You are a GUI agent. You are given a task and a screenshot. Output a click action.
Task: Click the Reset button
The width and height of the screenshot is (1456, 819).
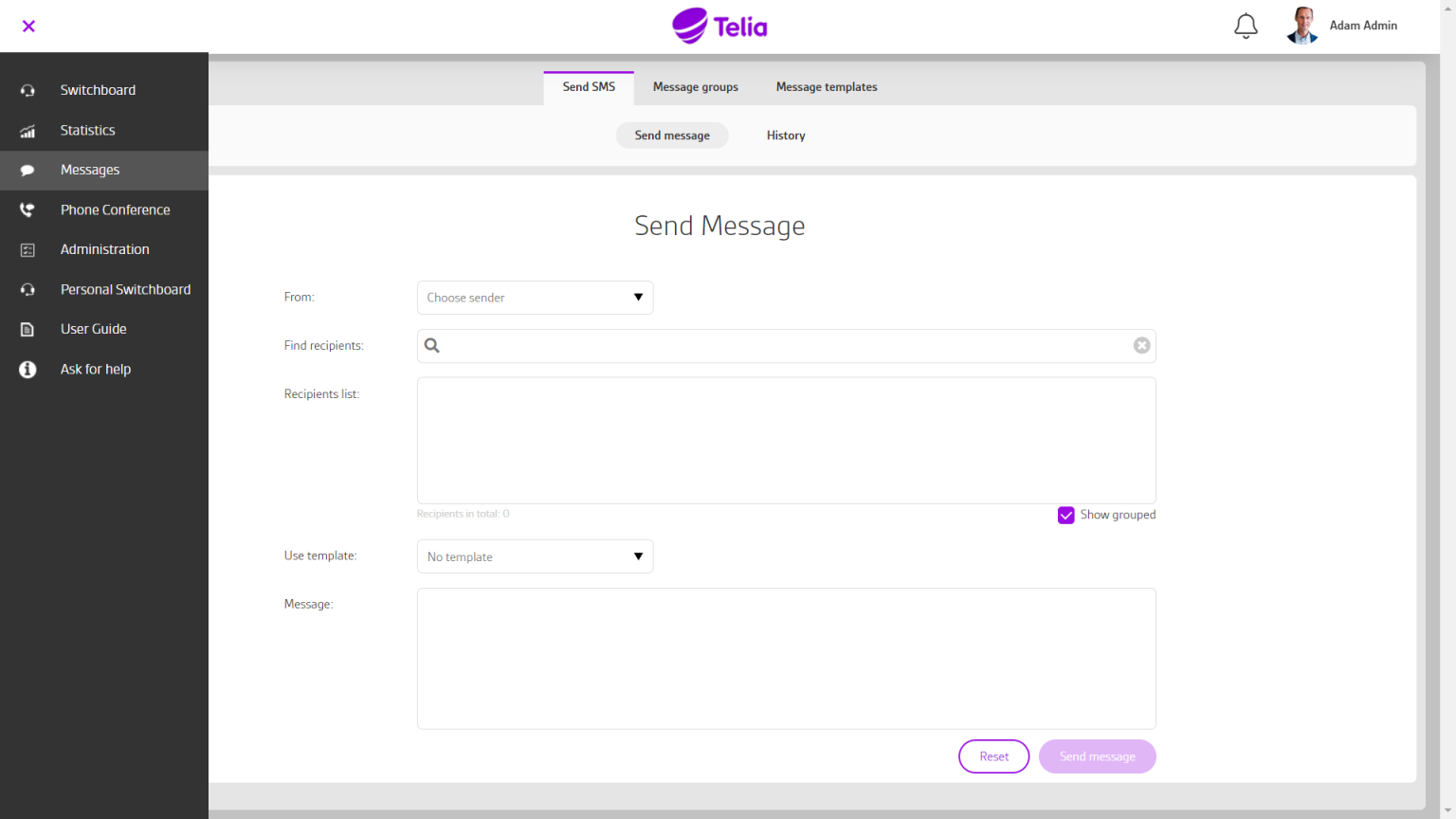[993, 755]
